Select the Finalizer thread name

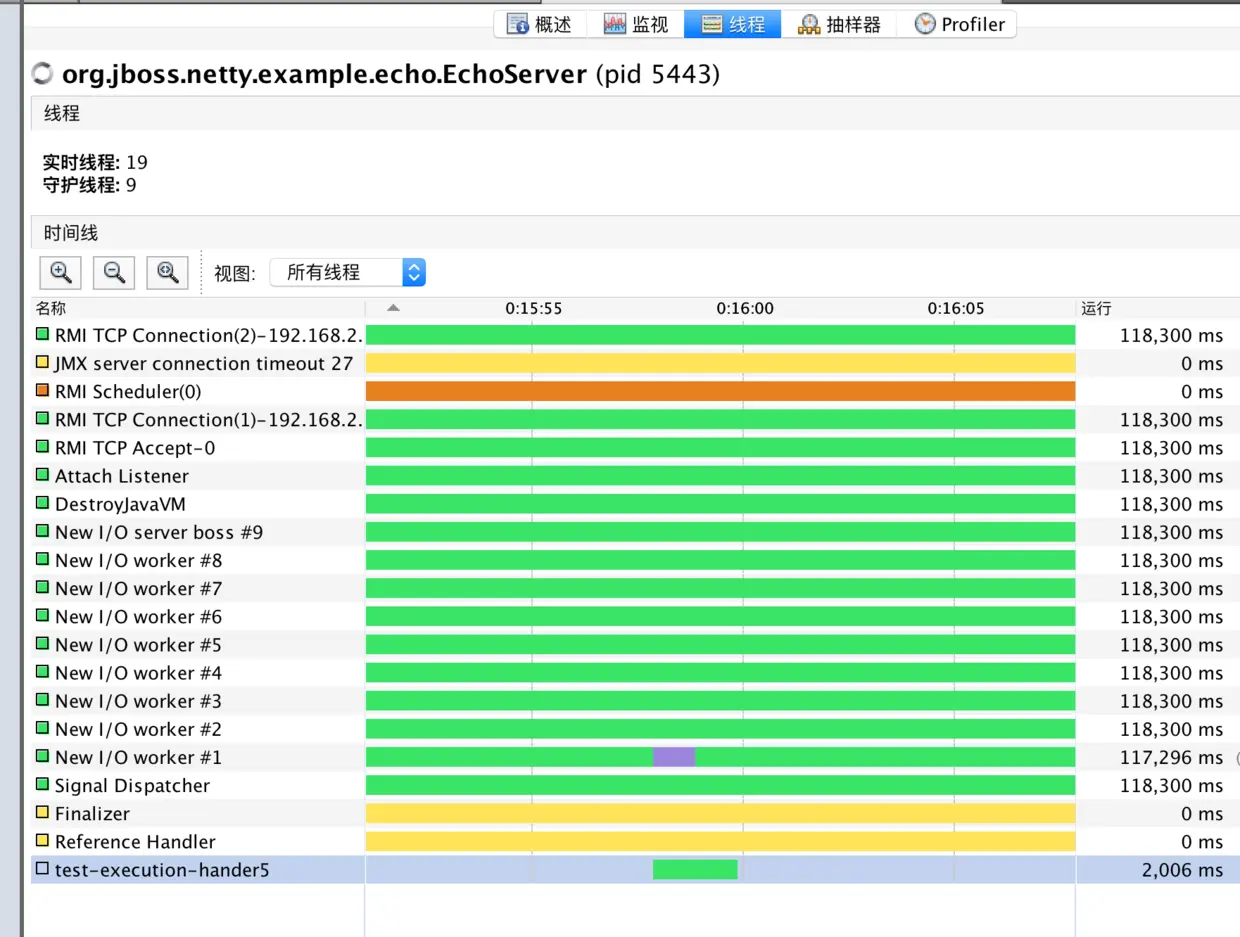pyautogui.click(x=92, y=814)
